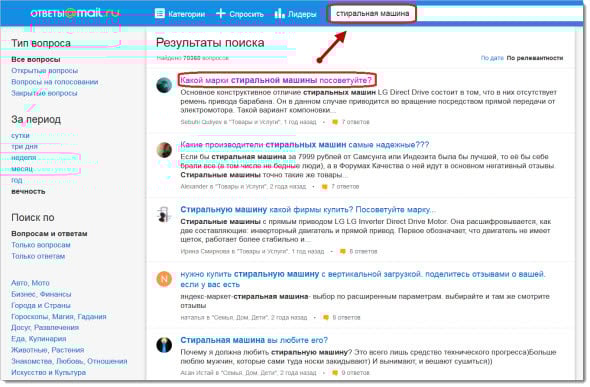Screen dimensions: 590x387
Task: Sort results По дате
Action: coord(492,58)
